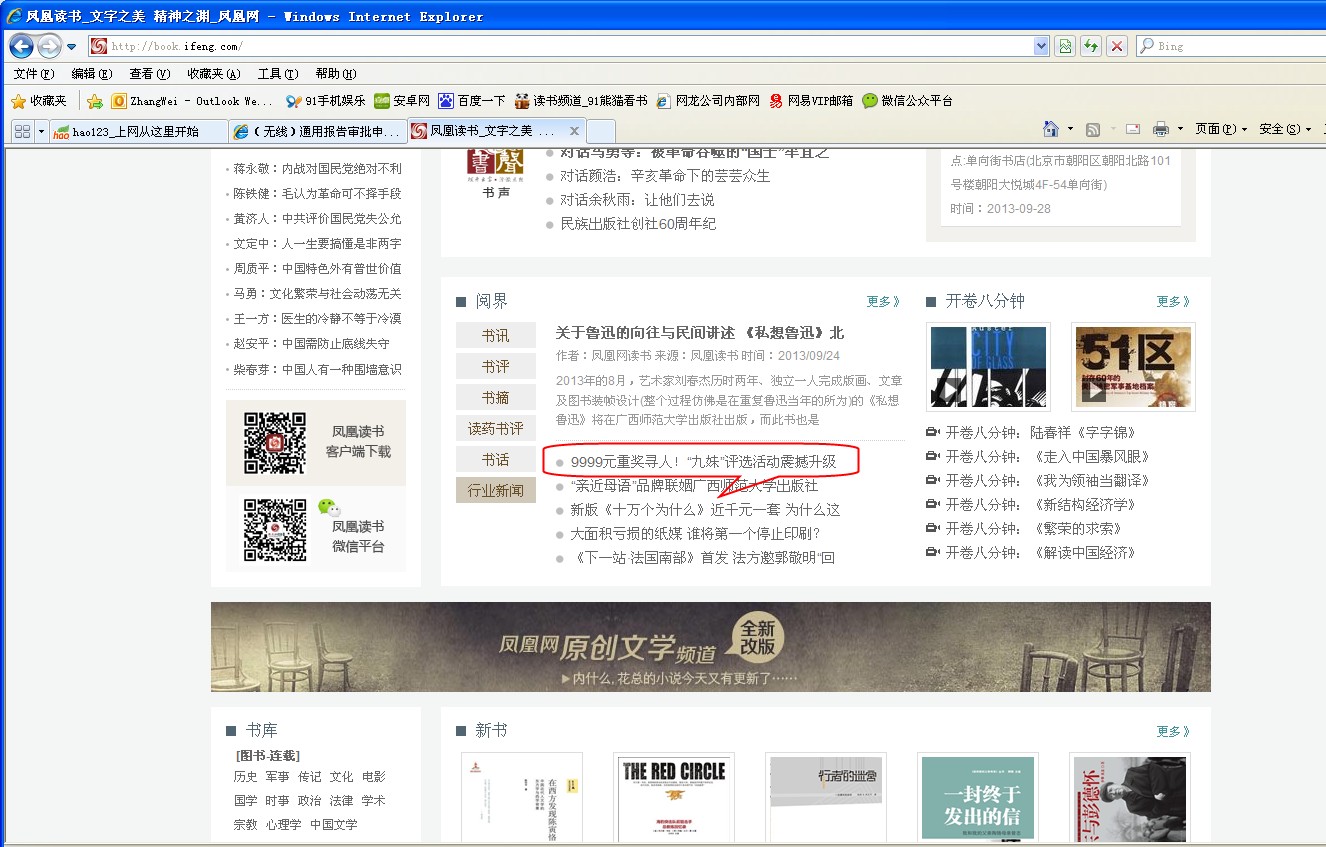Image resolution: width=1326 pixels, height=847 pixels.
Task: Open the 收藏夹 menu in menu bar
Action: pyautogui.click(x=214, y=74)
